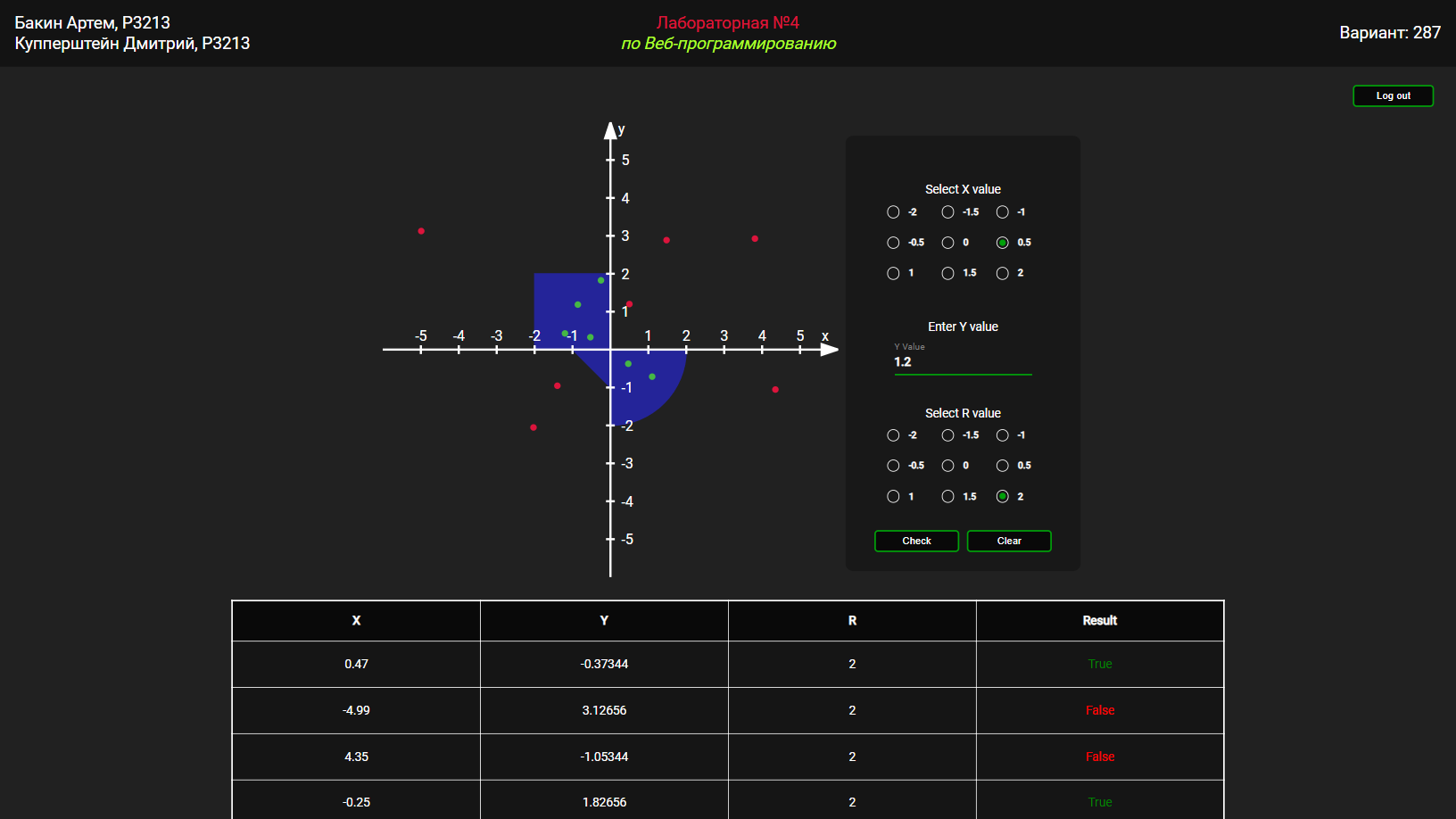The image size is (1456, 819).
Task: Focus the Y Value input field
Action: pyautogui.click(x=963, y=362)
